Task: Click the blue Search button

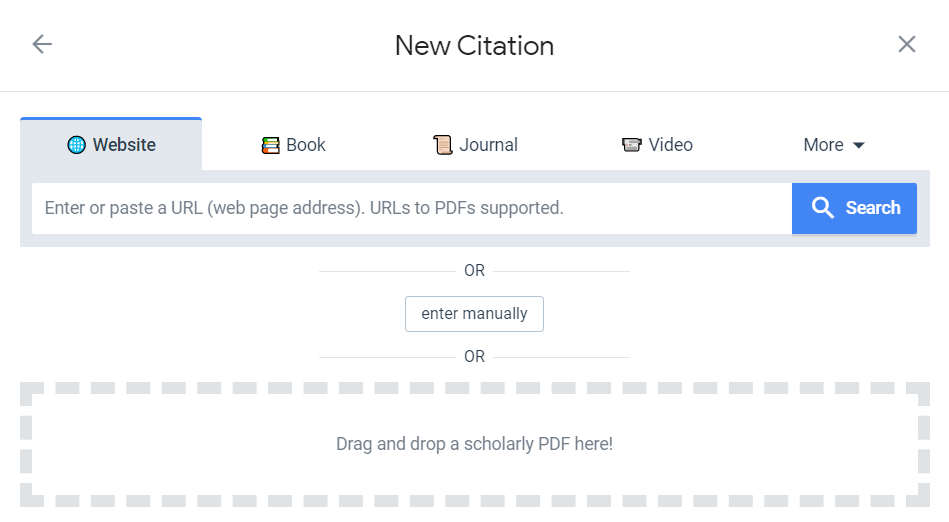Action: click(855, 208)
